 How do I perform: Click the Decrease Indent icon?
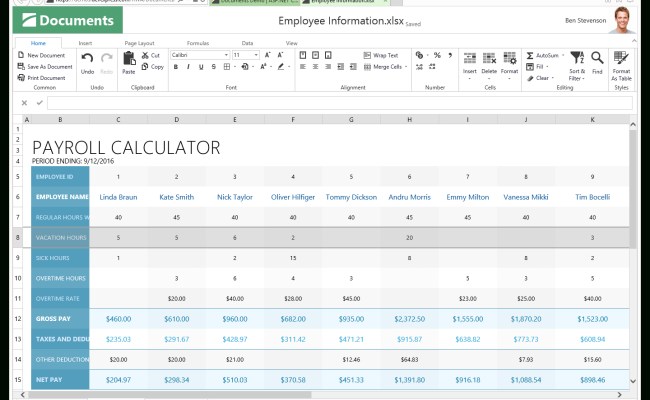[x=341, y=67]
